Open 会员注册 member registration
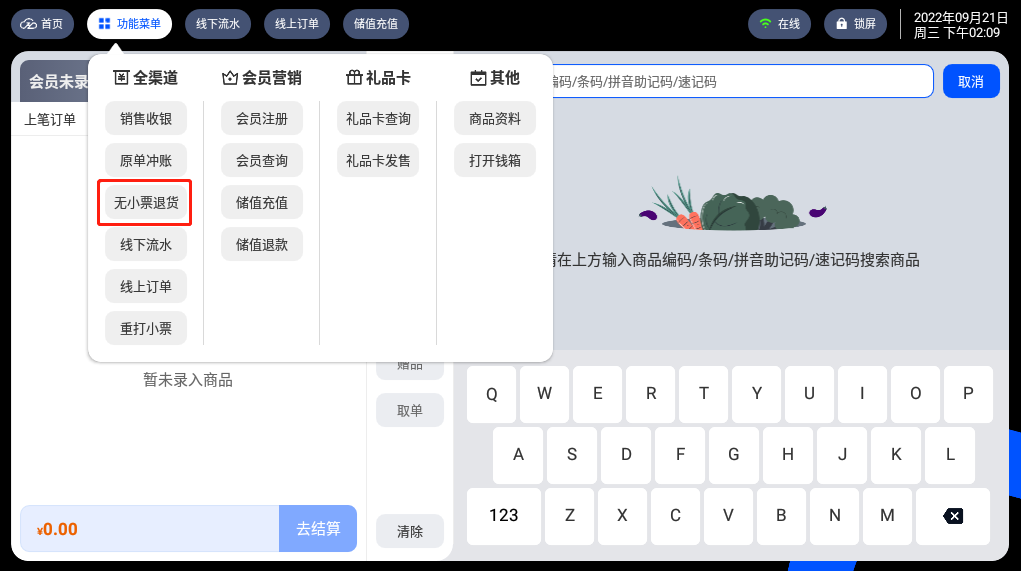This screenshot has height=571, width=1021. click(x=262, y=118)
